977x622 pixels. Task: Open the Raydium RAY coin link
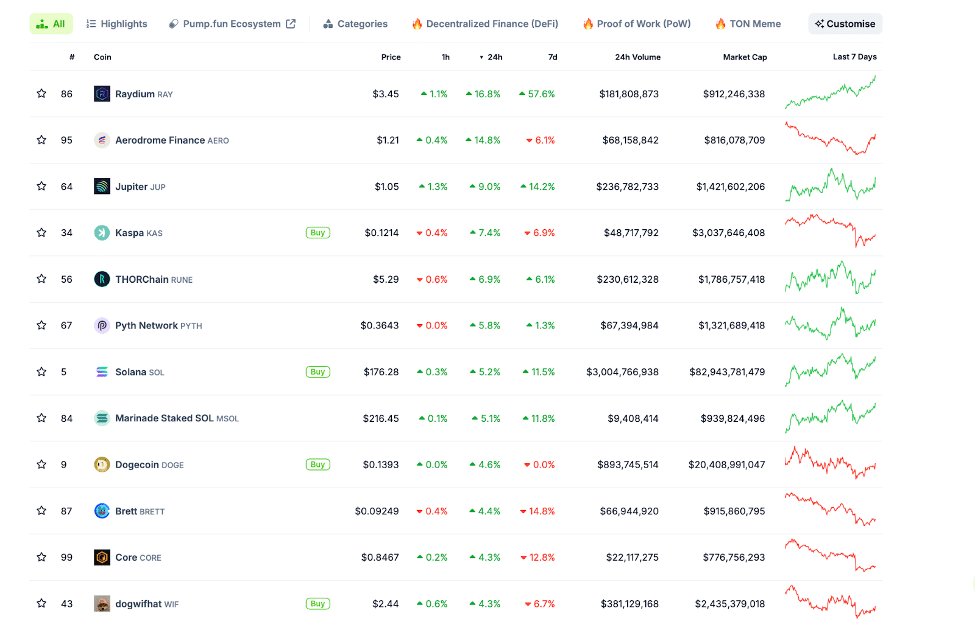[144, 93]
